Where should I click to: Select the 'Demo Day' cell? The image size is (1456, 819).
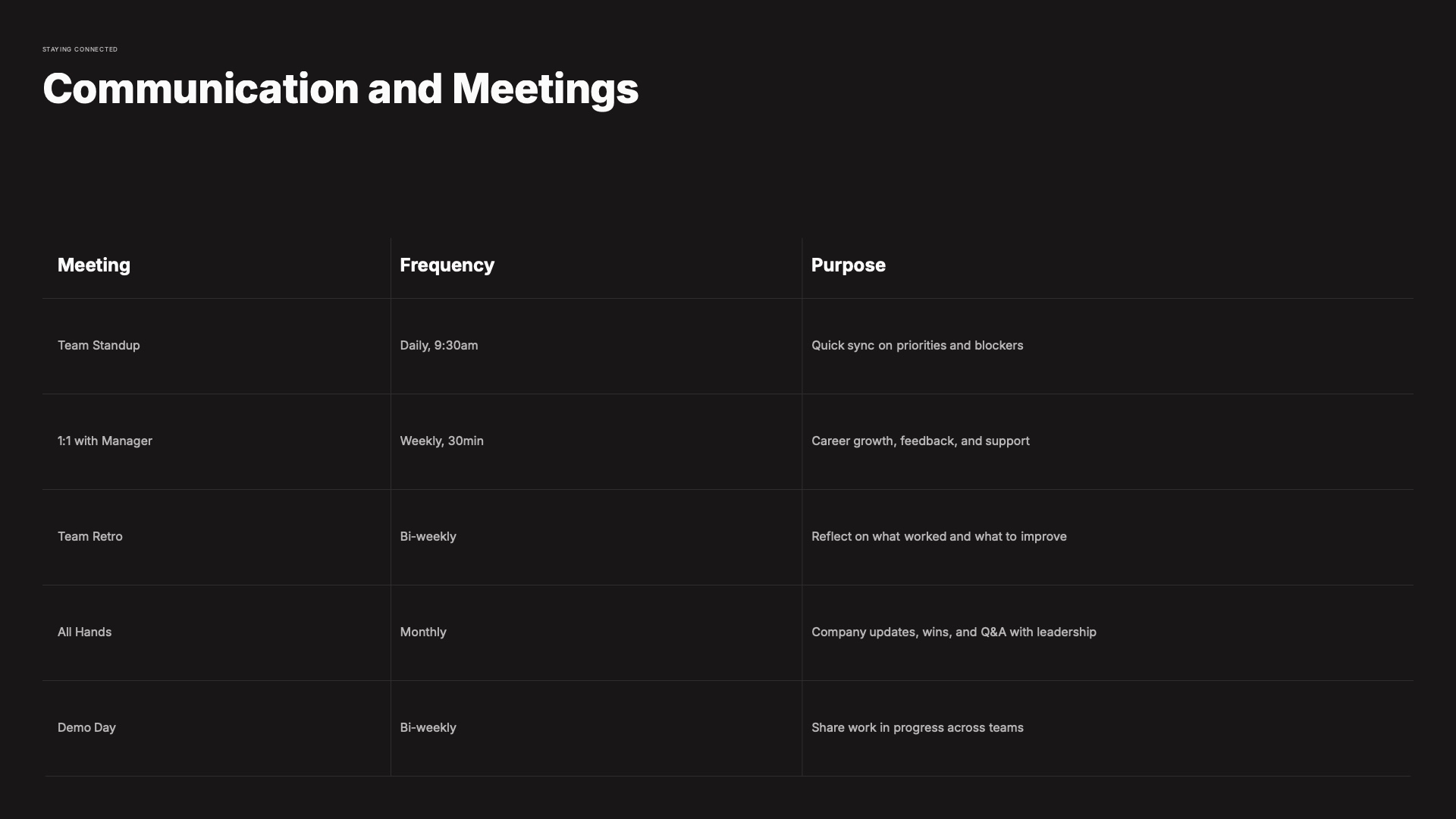point(86,728)
